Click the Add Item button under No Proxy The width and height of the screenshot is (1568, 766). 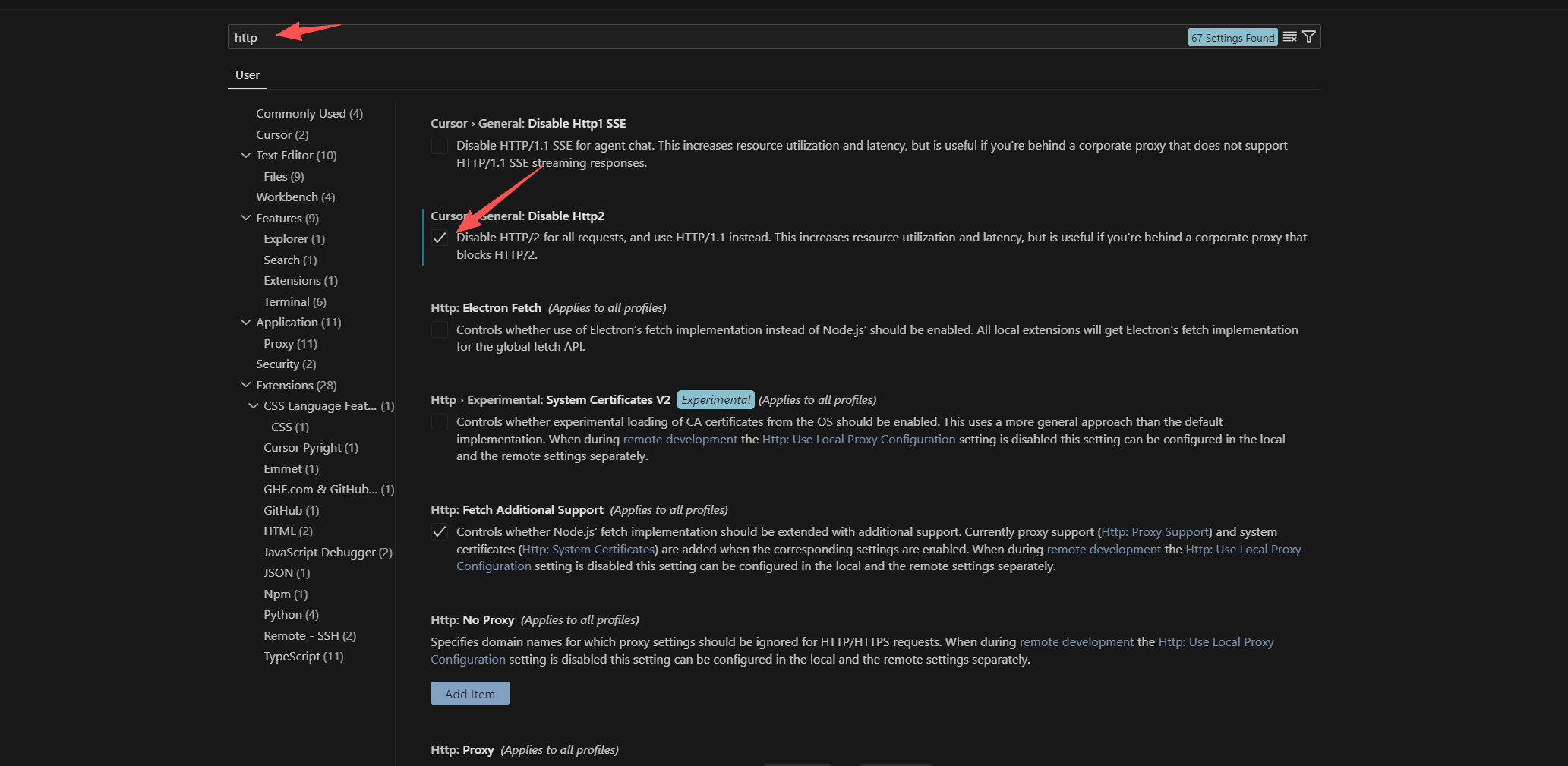pyautogui.click(x=470, y=694)
